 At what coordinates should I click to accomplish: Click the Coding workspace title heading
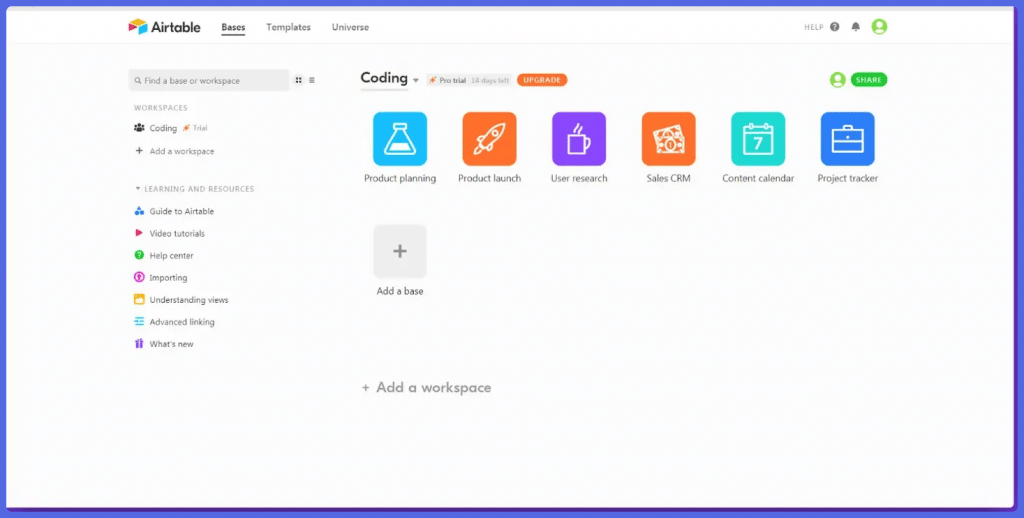[x=384, y=78]
